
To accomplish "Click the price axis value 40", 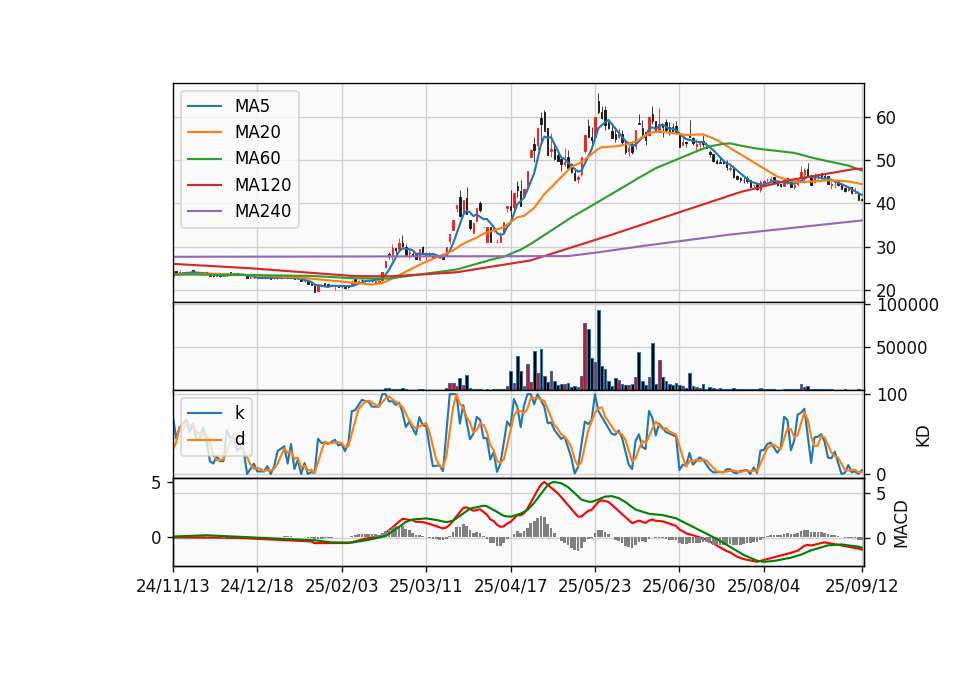I will 886,204.
